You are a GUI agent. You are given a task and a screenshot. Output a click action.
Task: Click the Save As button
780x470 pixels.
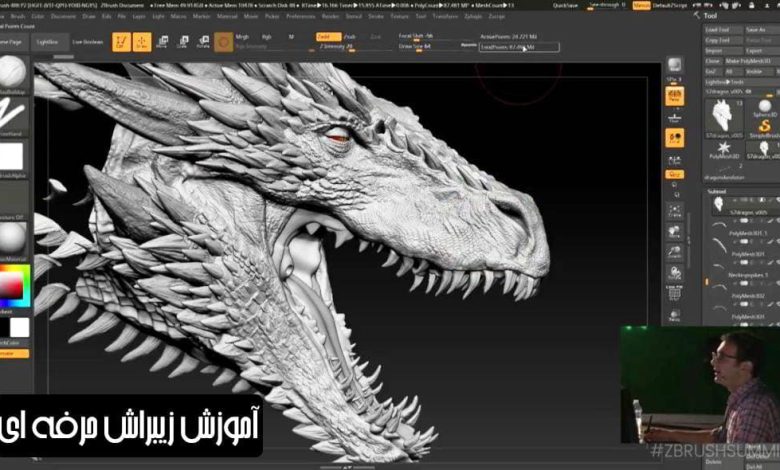tap(762, 30)
